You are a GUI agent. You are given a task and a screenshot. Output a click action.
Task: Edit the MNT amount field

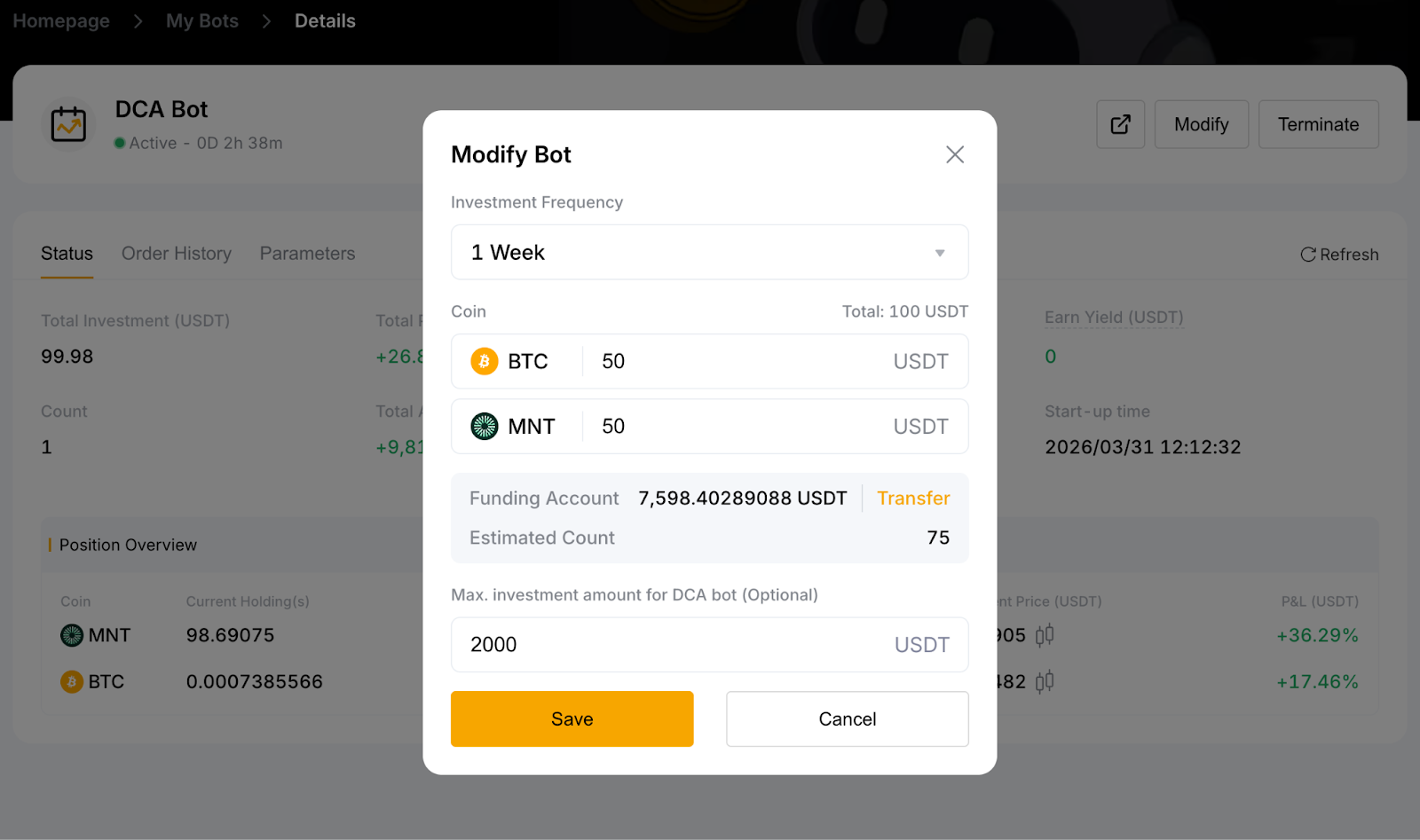tap(737, 427)
